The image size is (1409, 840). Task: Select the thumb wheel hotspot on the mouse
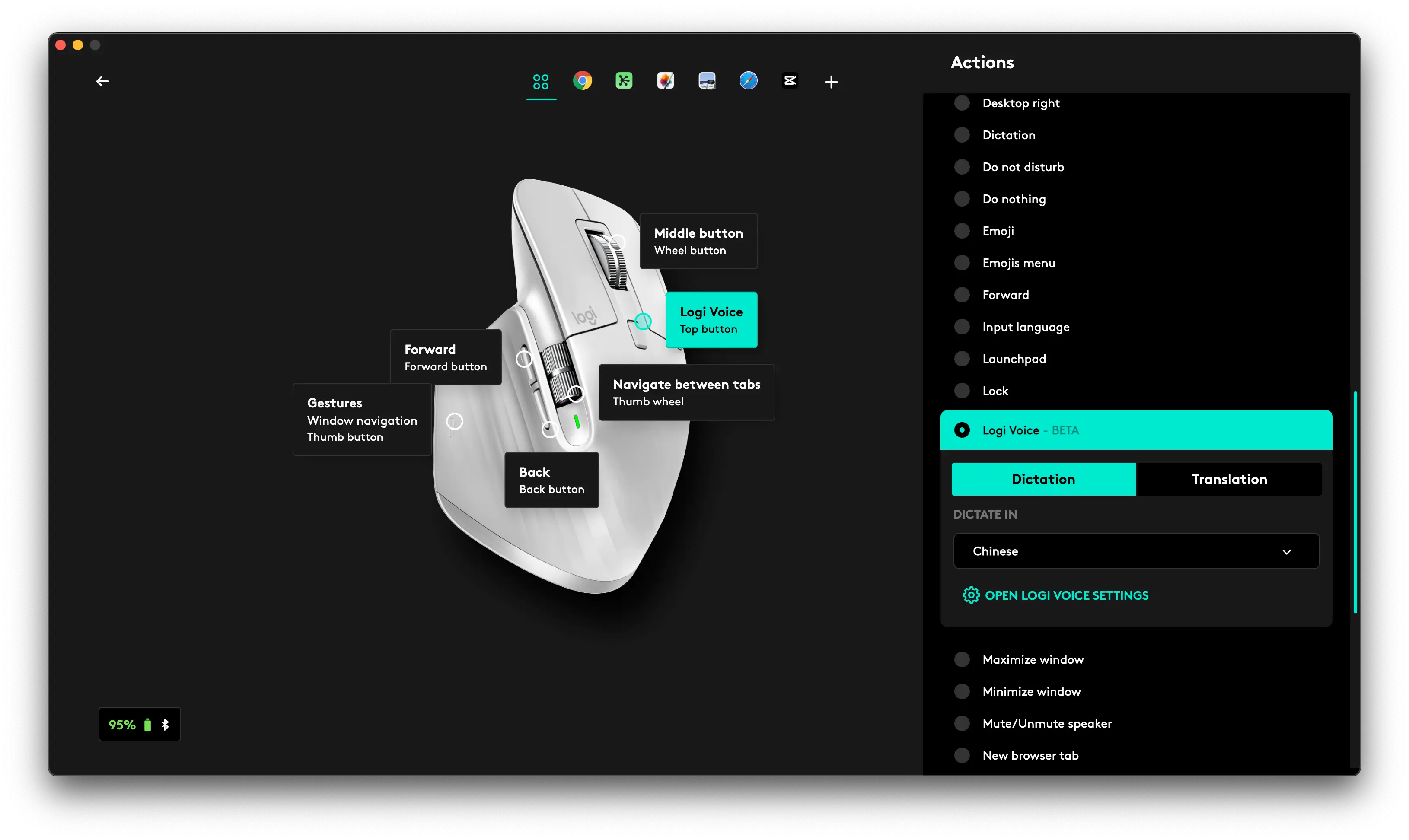[575, 394]
